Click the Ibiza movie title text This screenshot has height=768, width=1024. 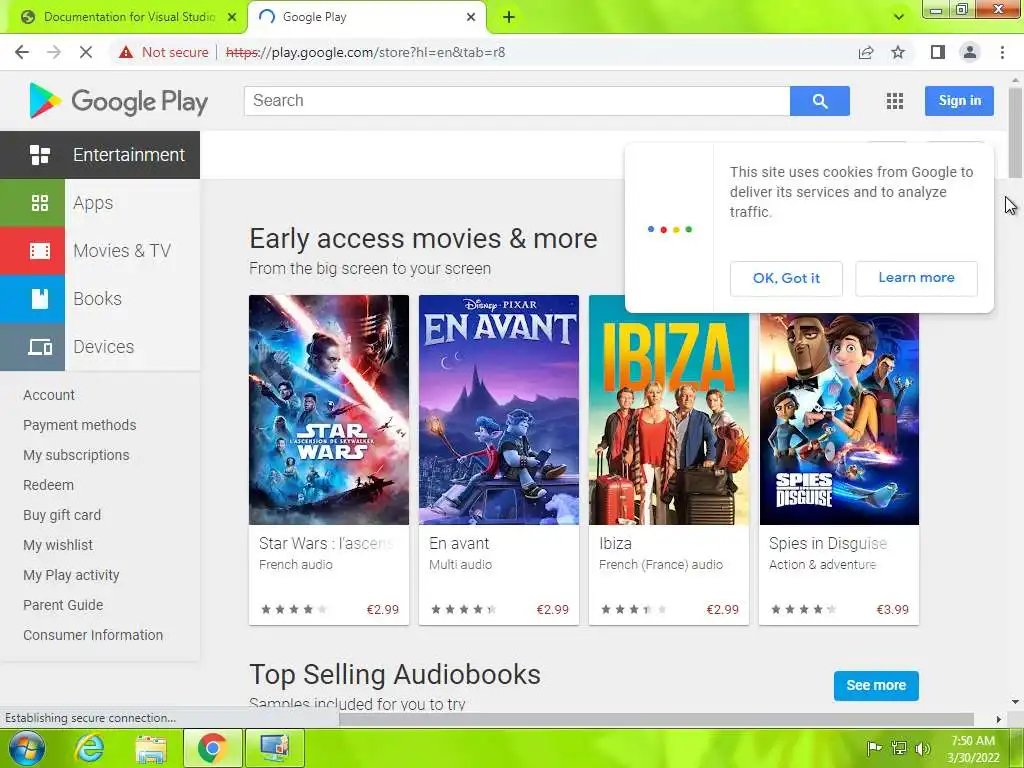pos(615,543)
